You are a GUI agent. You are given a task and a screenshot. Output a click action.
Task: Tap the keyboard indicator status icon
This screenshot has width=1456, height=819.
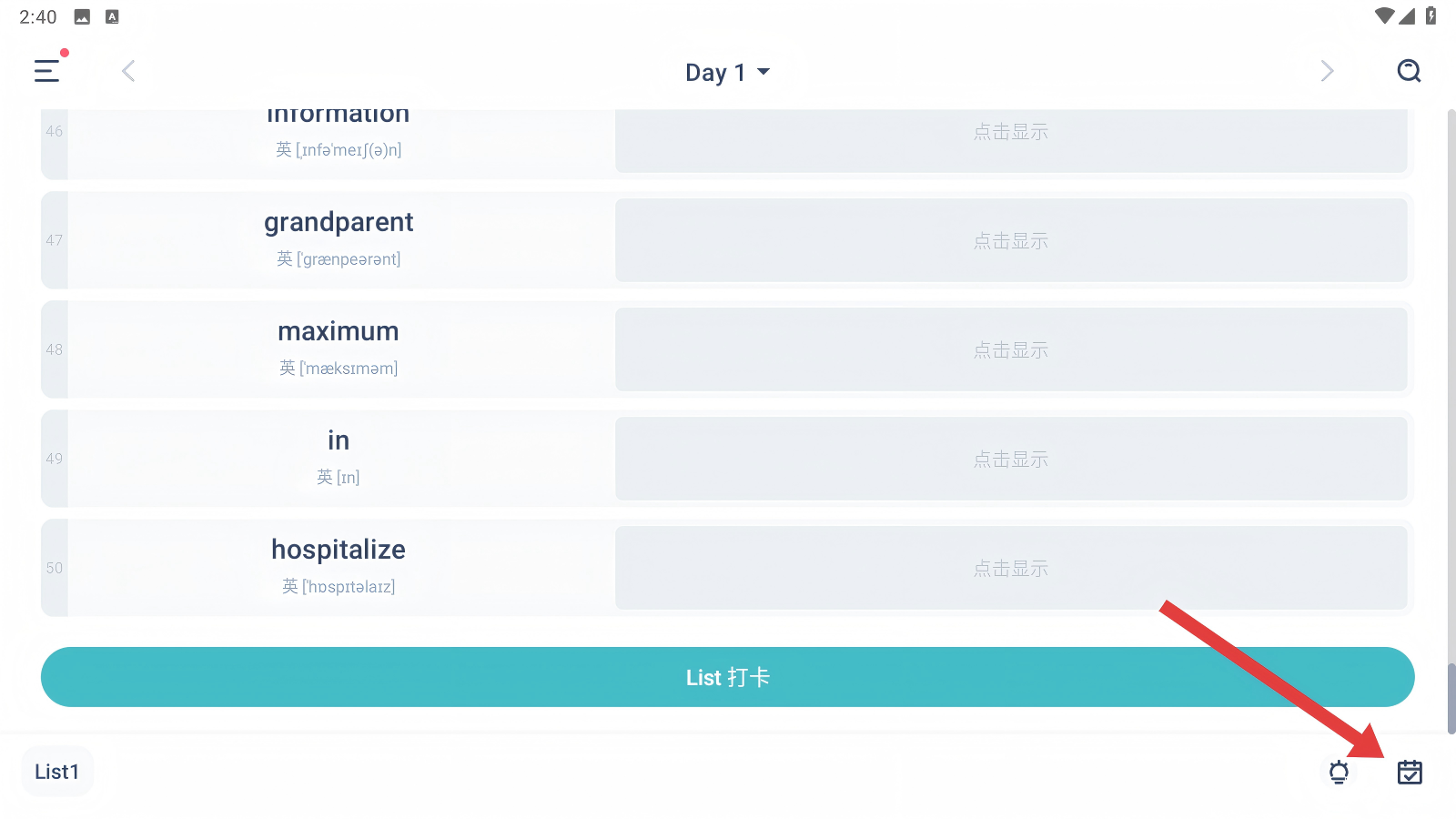click(112, 16)
